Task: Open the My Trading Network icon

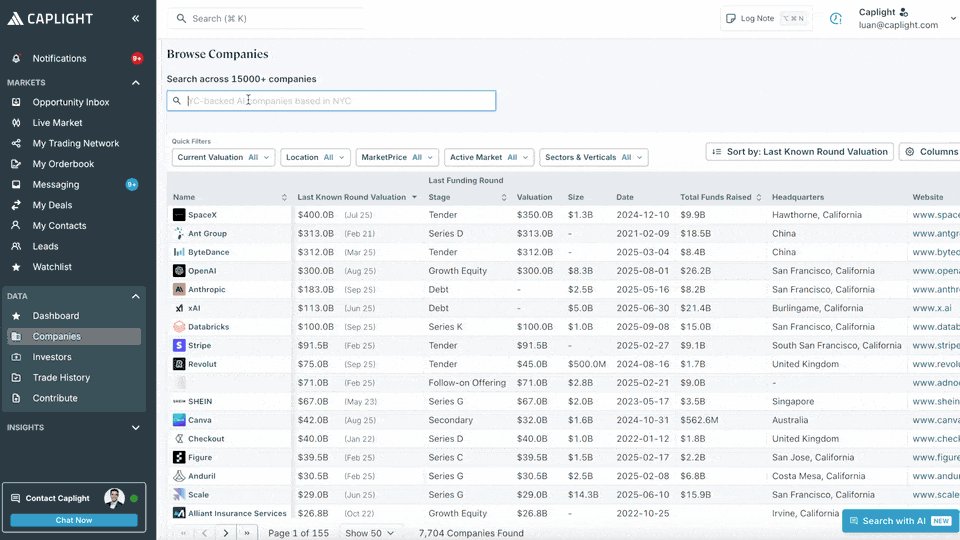Action: pos(17,143)
